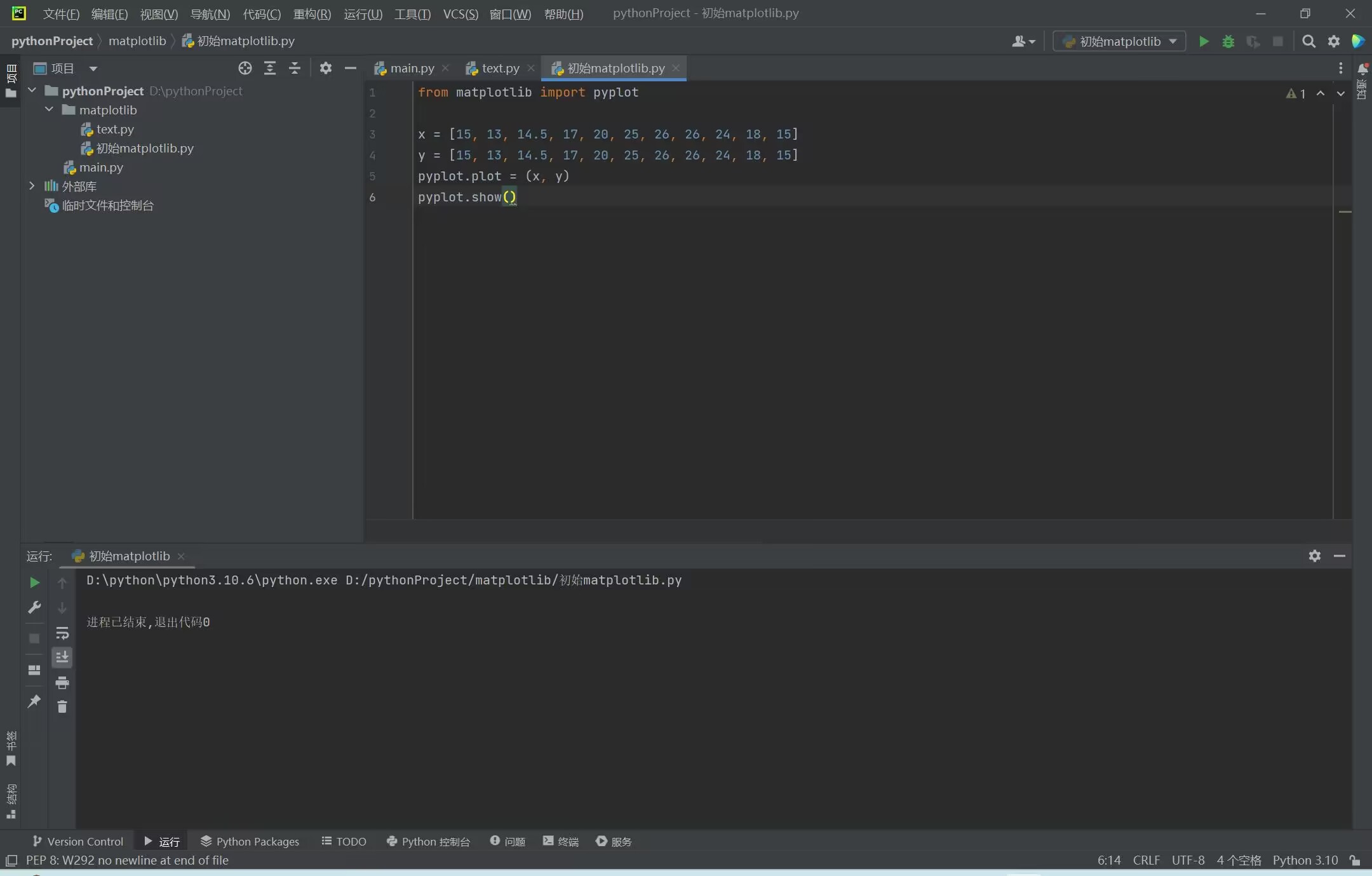Viewport: 1372px width, 876px height.
Task: Toggle scroll to end in console
Action: [x=62, y=657]
